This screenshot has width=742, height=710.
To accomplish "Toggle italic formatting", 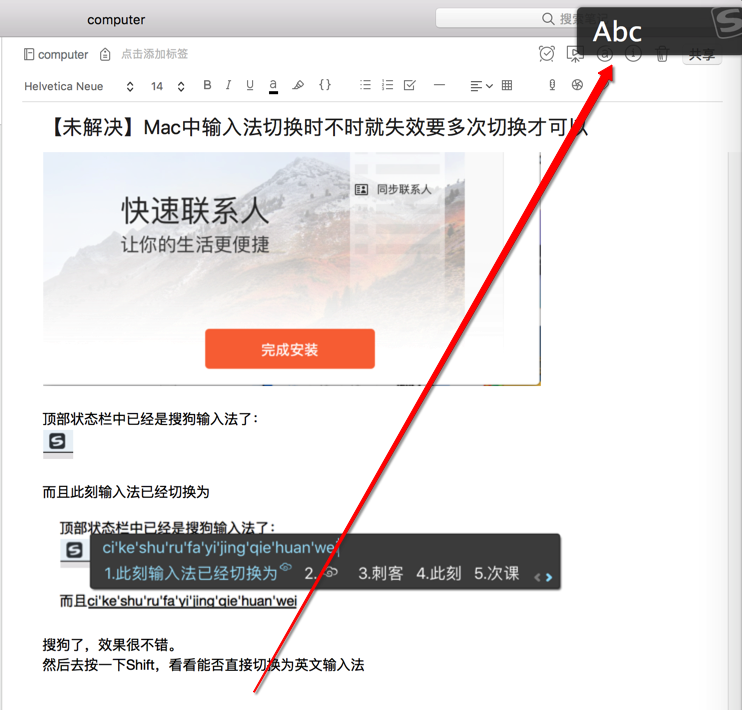I will click(x=228, y=85).
